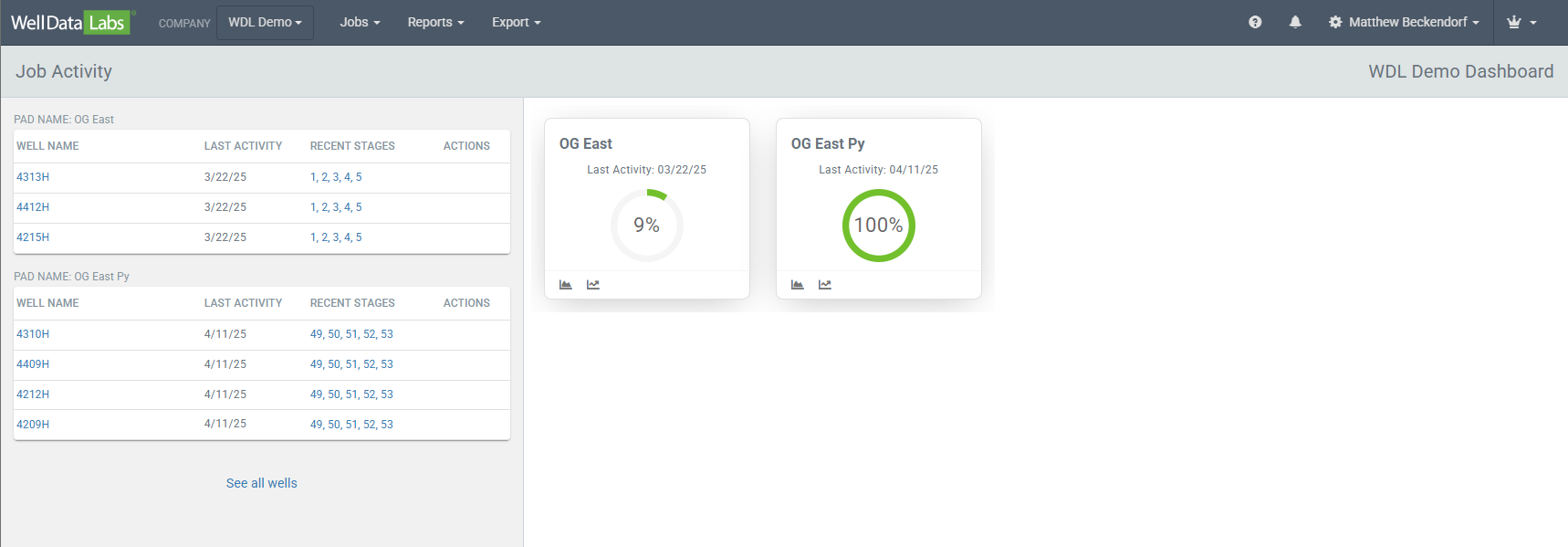The height and width of the screenshot is (547, 1568).
Task: Click the Well Data Labs logo
Action: pos(73,22)
